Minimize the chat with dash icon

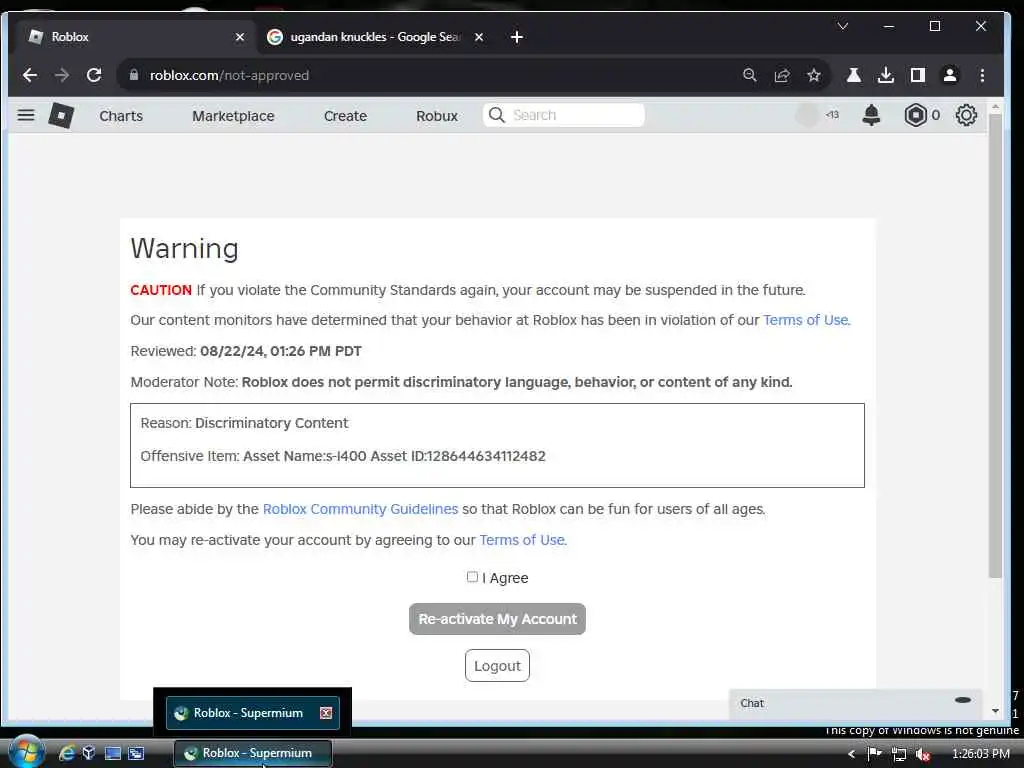[963, 699]
